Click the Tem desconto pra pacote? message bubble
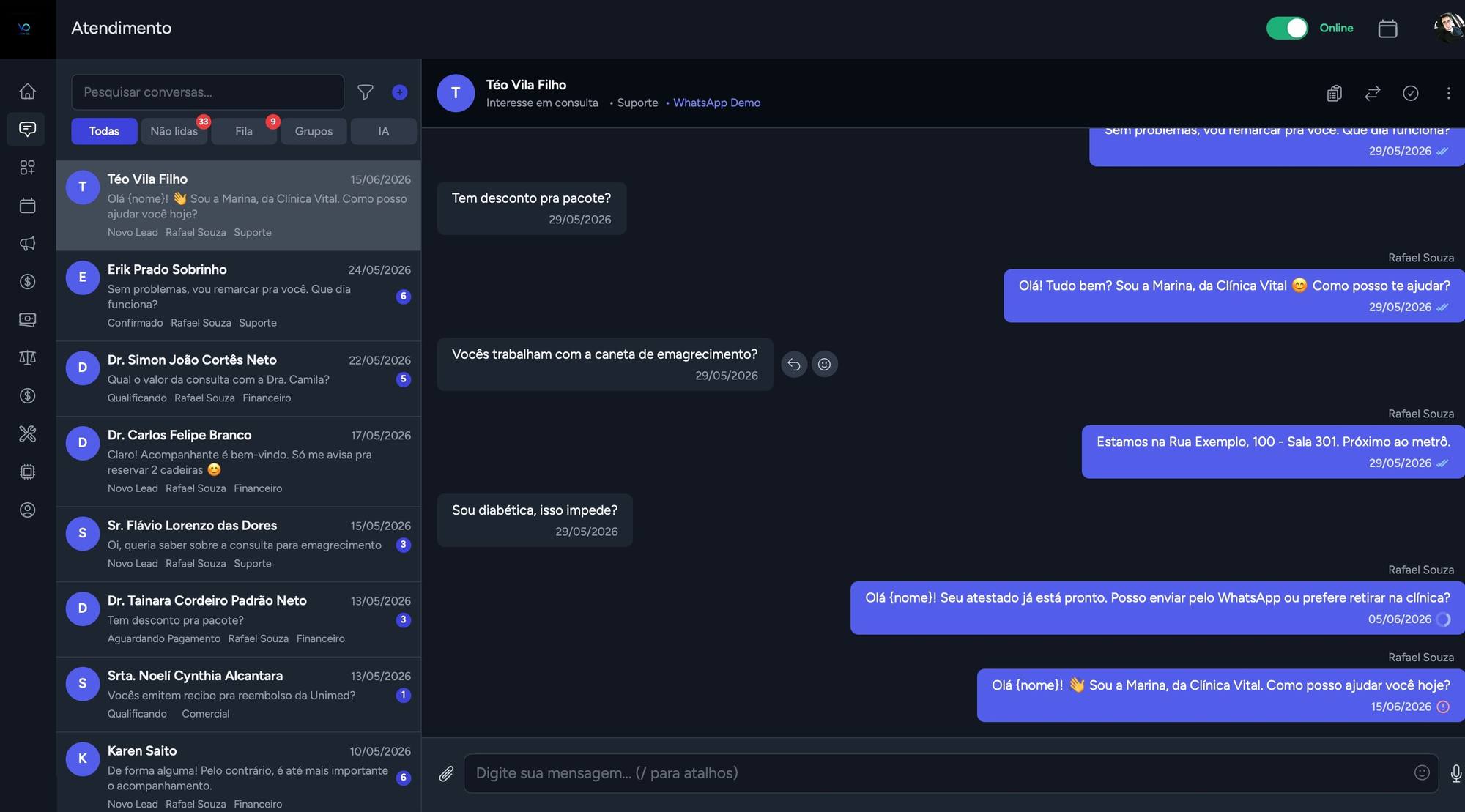The height and width of the screenshot is (812, 1465). (x=532, y=209)
